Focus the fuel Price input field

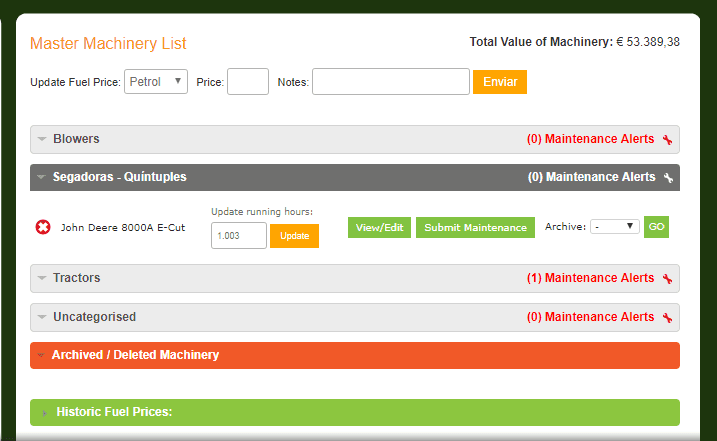248,81
